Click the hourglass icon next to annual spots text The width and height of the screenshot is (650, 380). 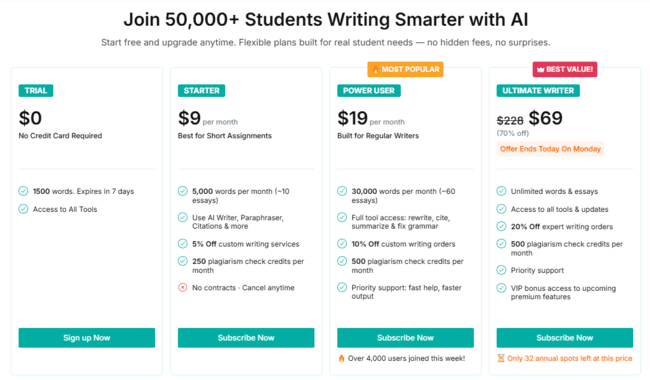[501, 358]
